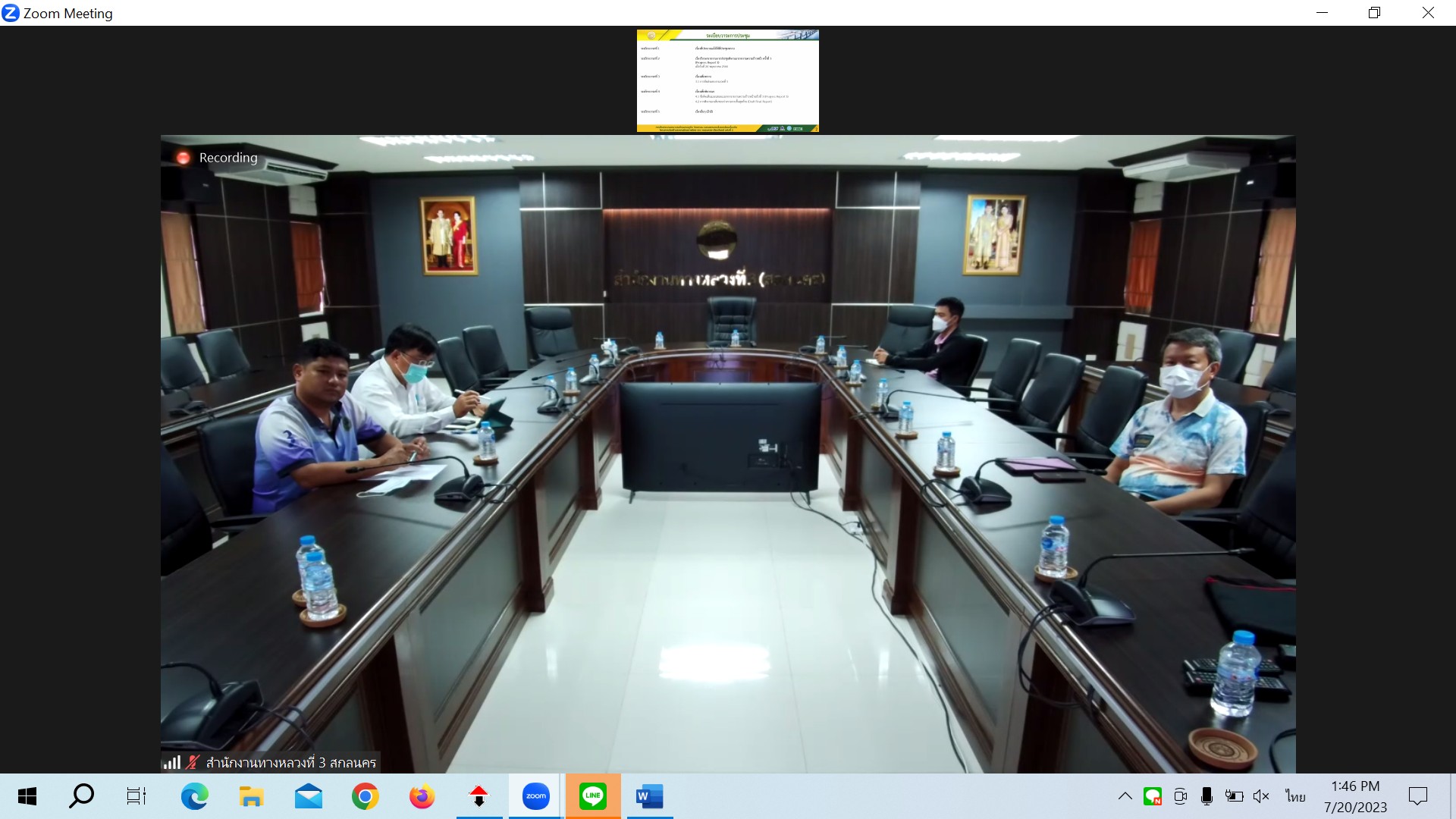Screen dimensions: 1456x819
Task: Click the Windows search magnifier
Action: point(81,796)
